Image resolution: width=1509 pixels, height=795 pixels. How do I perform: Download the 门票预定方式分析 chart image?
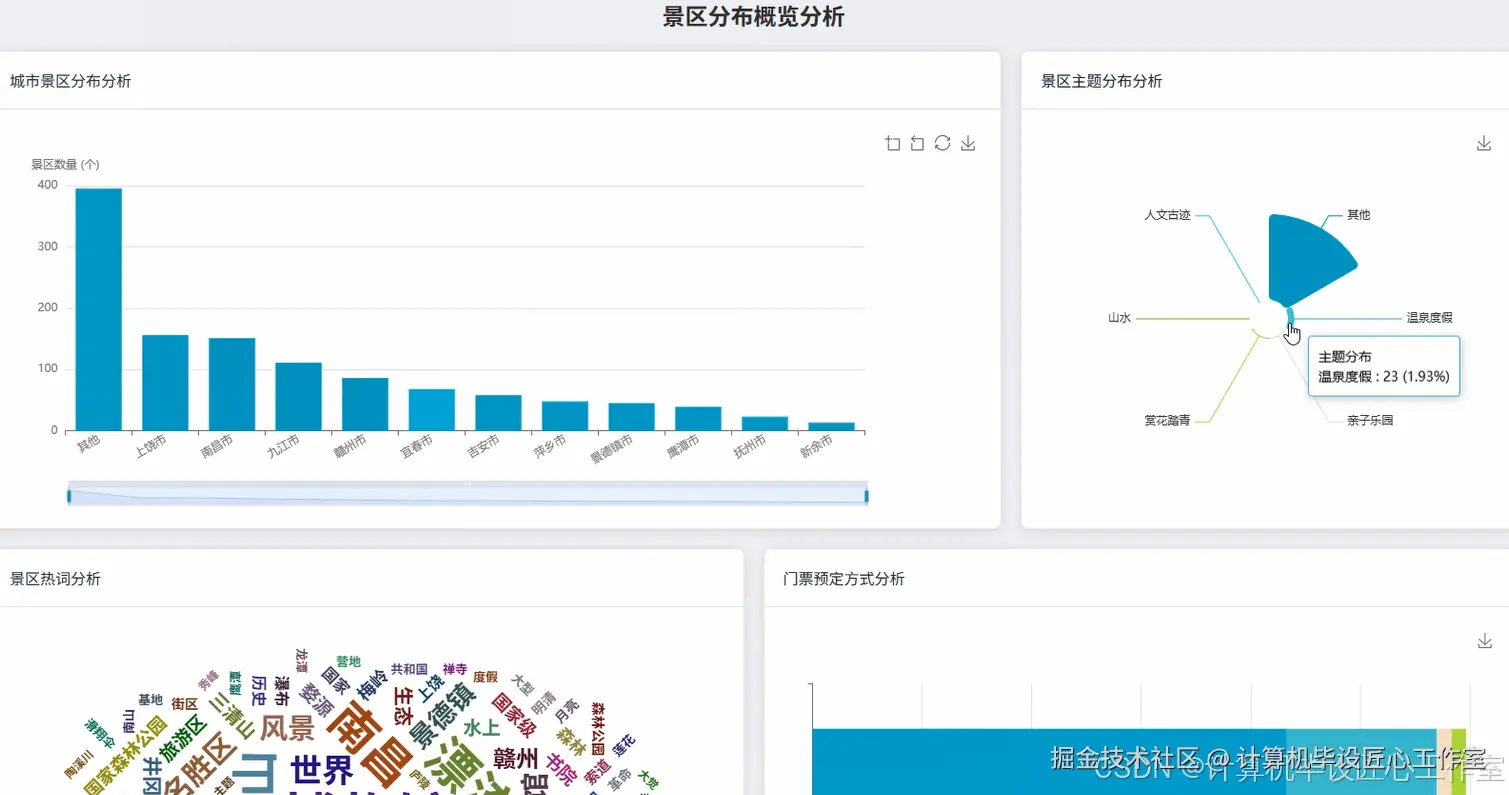click(1483, 639)
